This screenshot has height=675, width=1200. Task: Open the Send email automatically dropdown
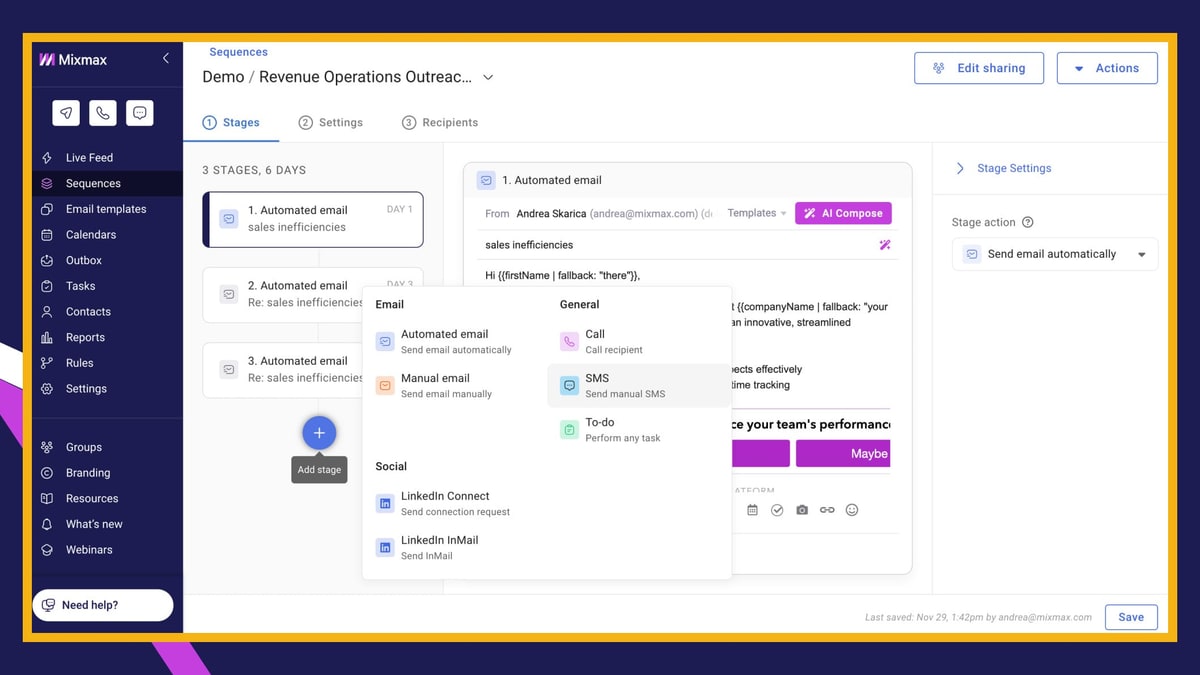(x=1055, y=254)
